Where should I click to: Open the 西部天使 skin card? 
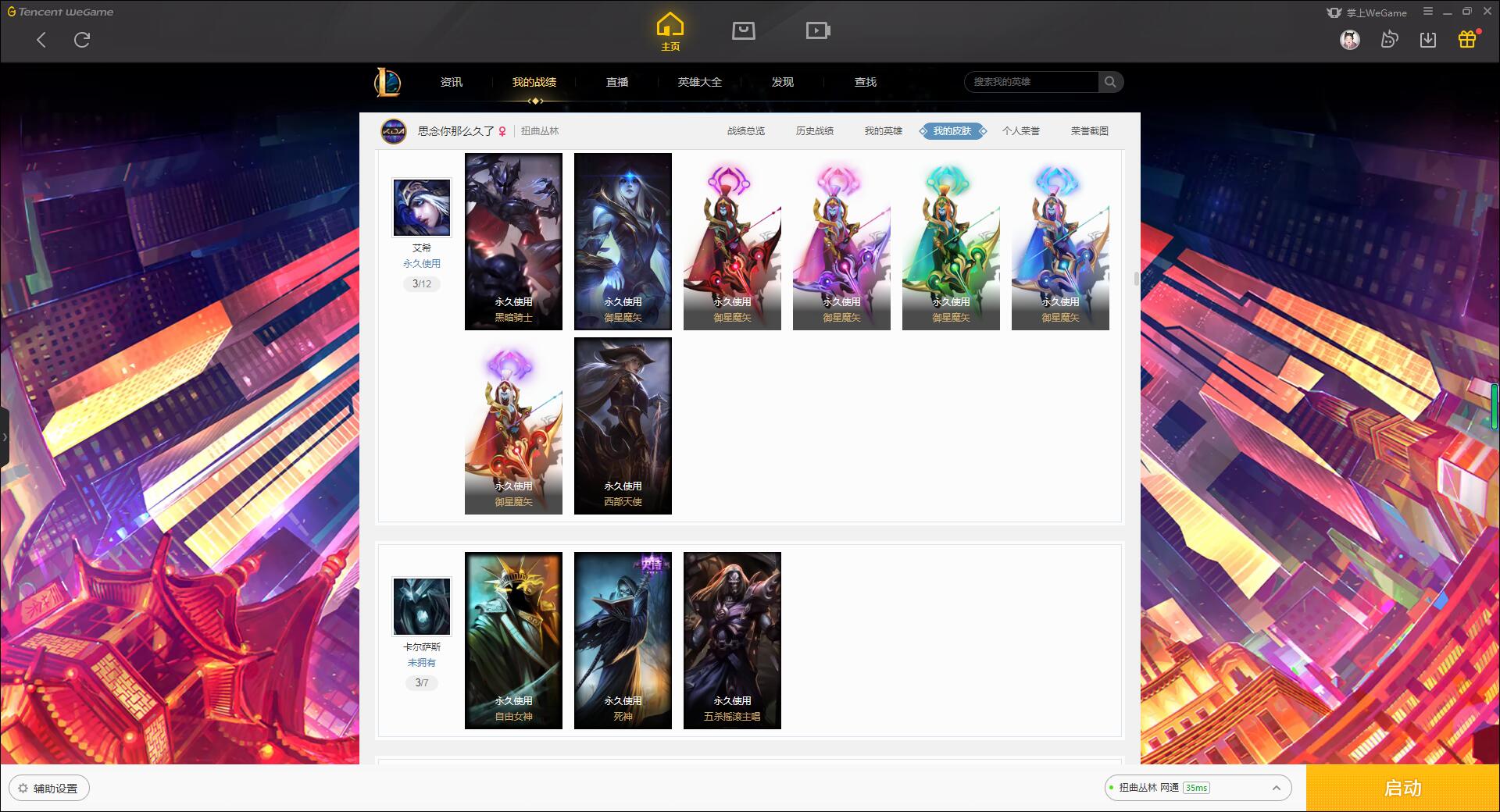(623, 426)
